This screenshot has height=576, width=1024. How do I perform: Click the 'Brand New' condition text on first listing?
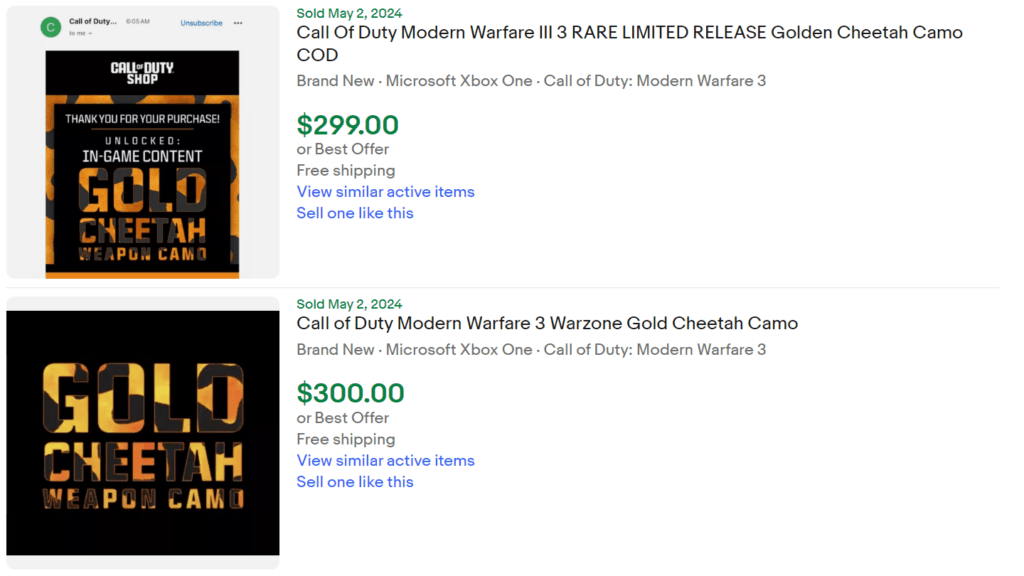click(x=335, y=80)
